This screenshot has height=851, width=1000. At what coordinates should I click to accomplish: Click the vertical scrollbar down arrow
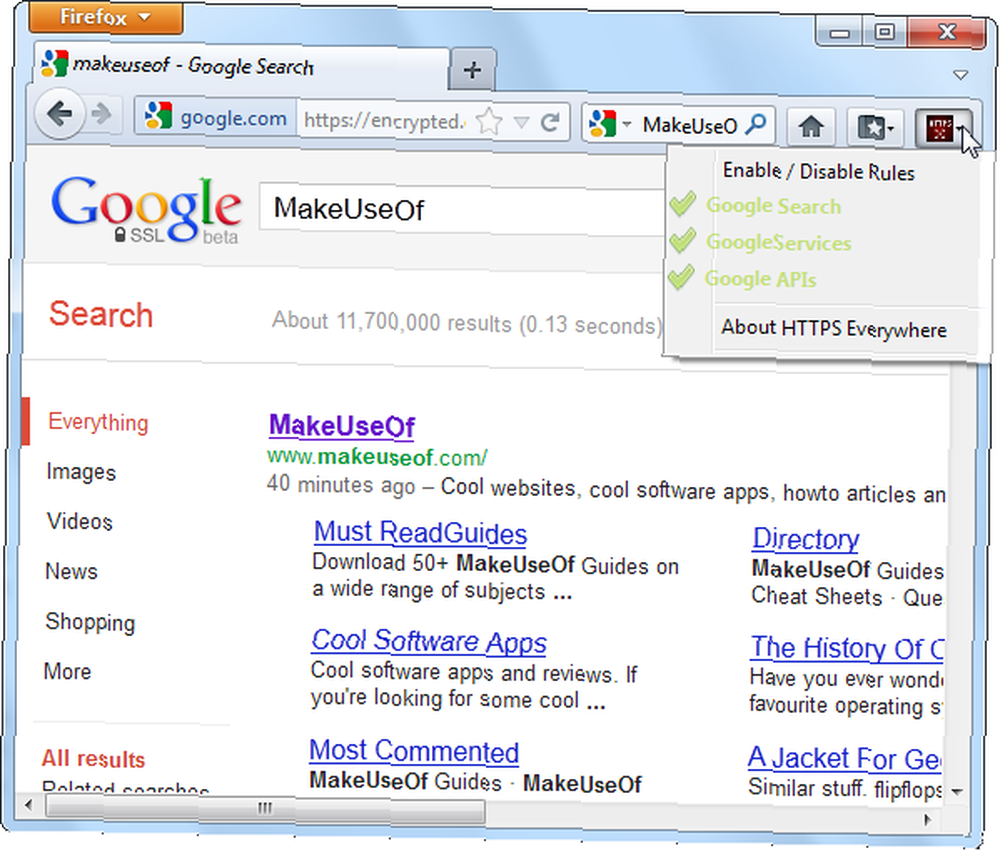tap(957, 792)
